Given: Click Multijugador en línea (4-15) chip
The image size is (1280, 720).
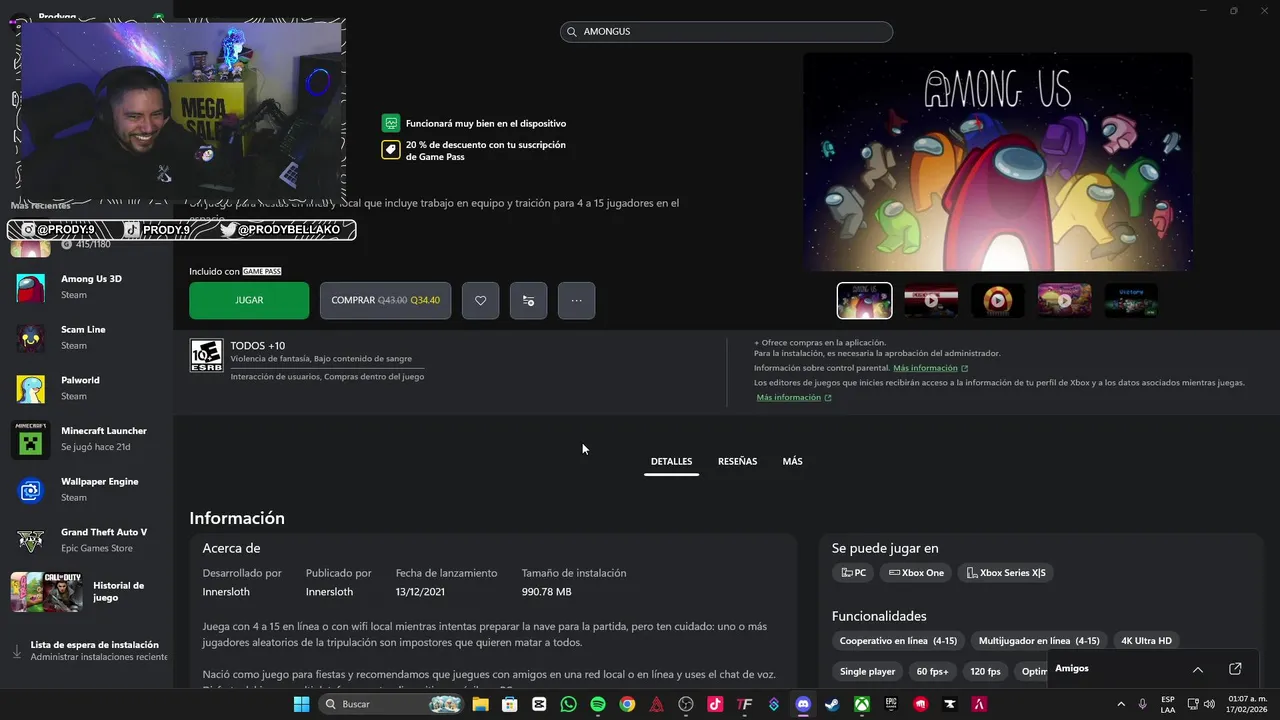Looking at the screenshot, I should (1039, 641).
